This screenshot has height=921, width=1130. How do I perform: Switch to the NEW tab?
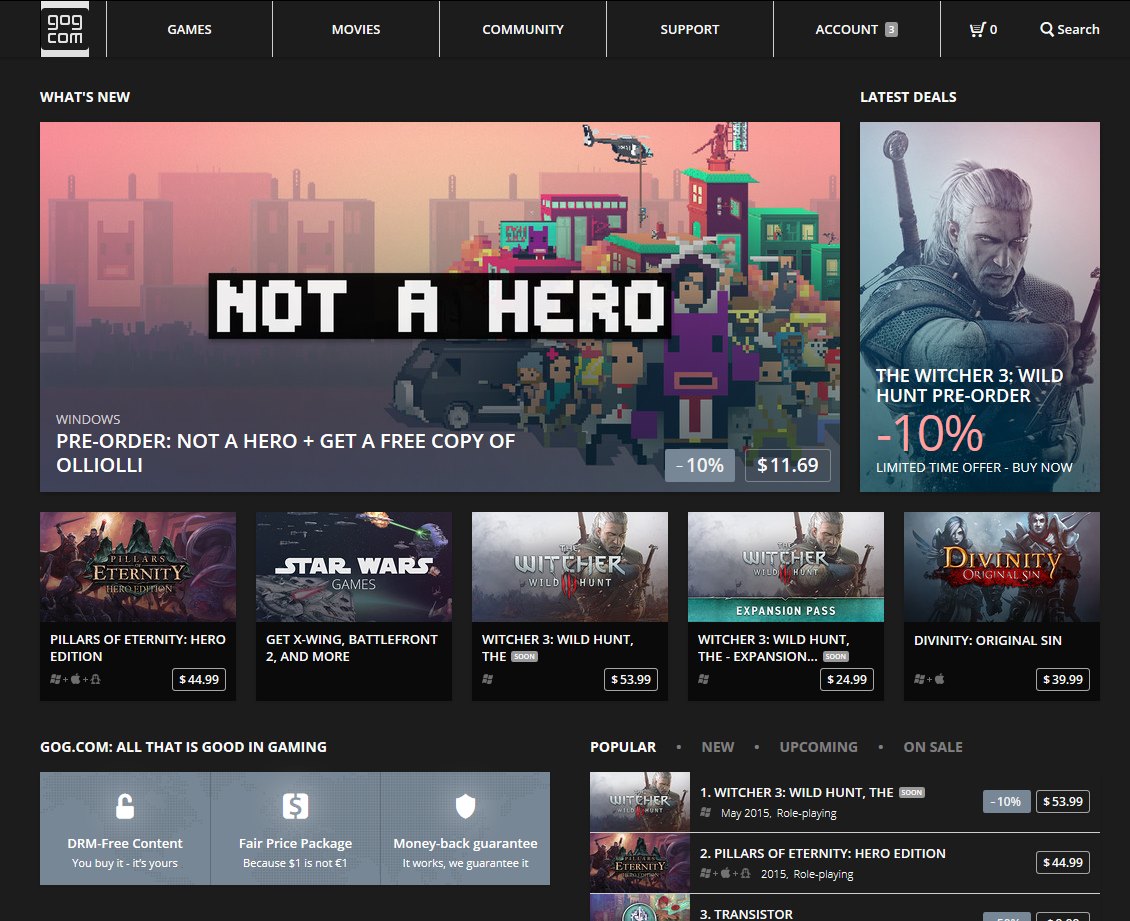coord(718,747)
